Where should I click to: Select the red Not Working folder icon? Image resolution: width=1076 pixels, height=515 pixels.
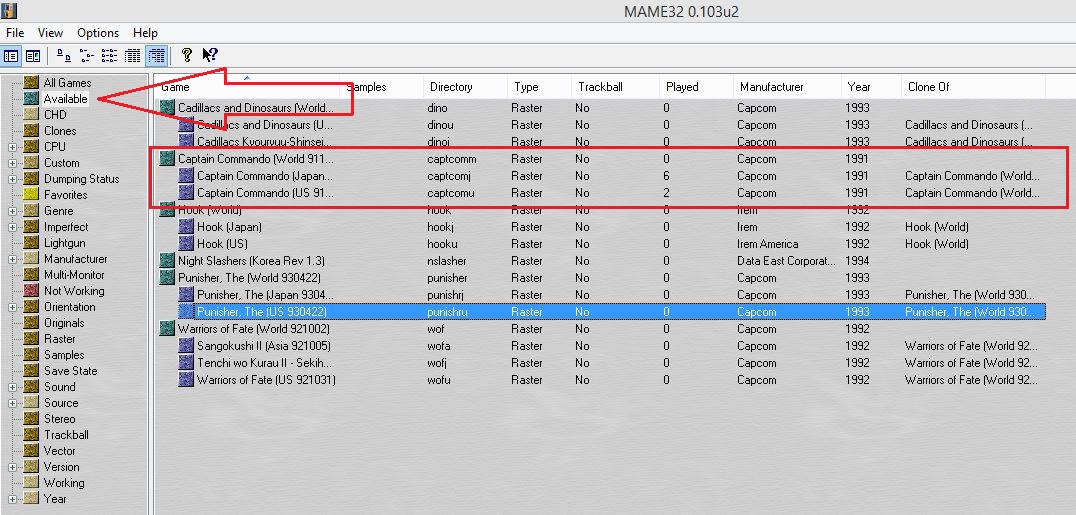(31, 290)
